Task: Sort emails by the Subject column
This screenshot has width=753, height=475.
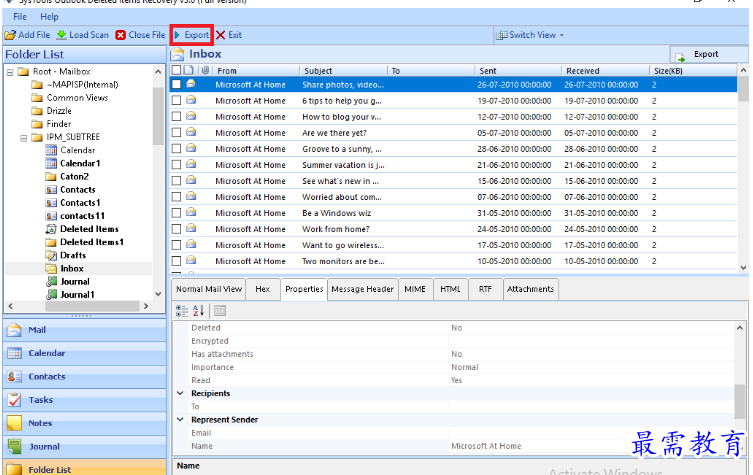Action: pyautogui.click(x=343, y=71)
